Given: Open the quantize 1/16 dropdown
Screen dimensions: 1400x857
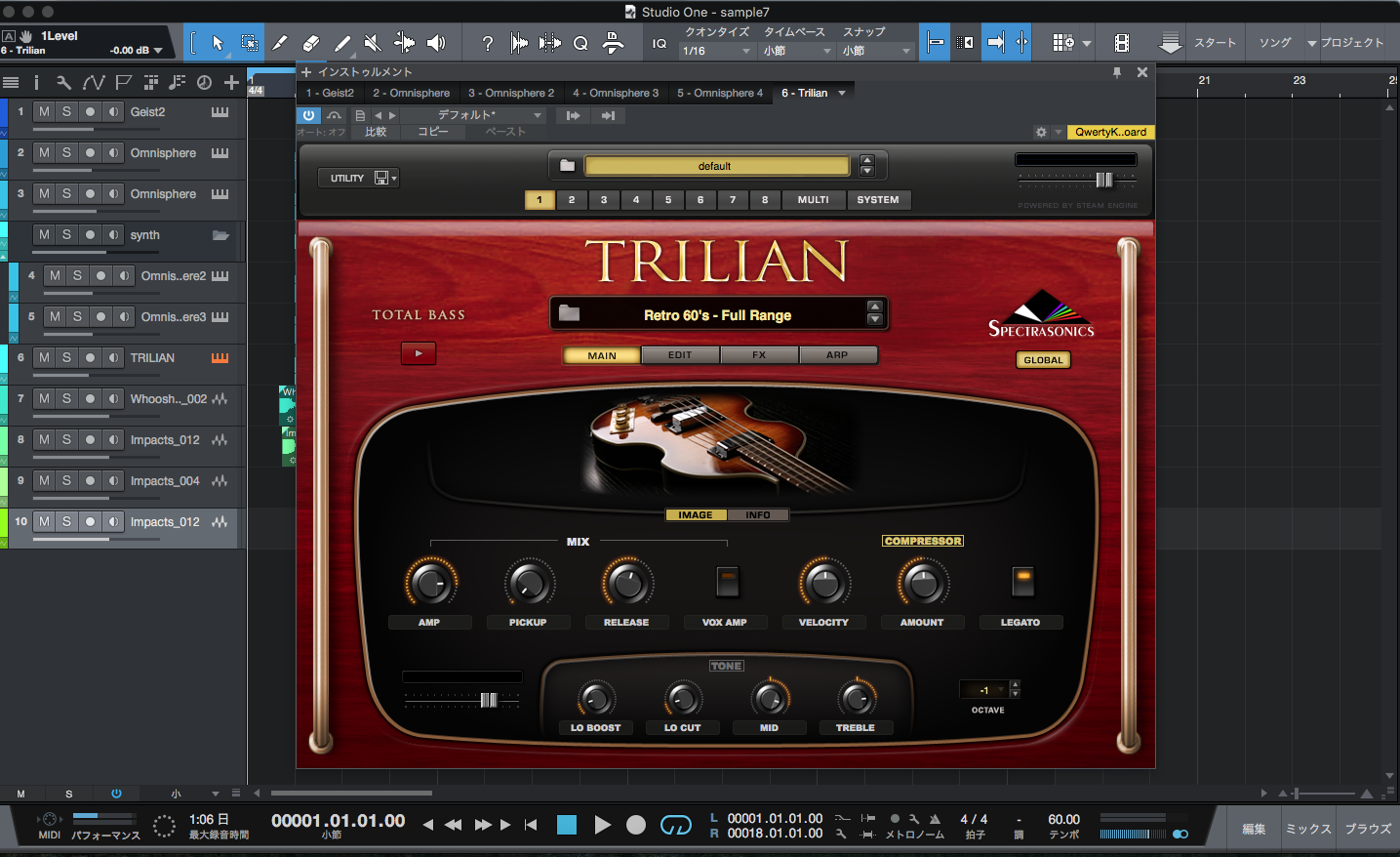Looking at the screenshot, I should pos(717,51).
